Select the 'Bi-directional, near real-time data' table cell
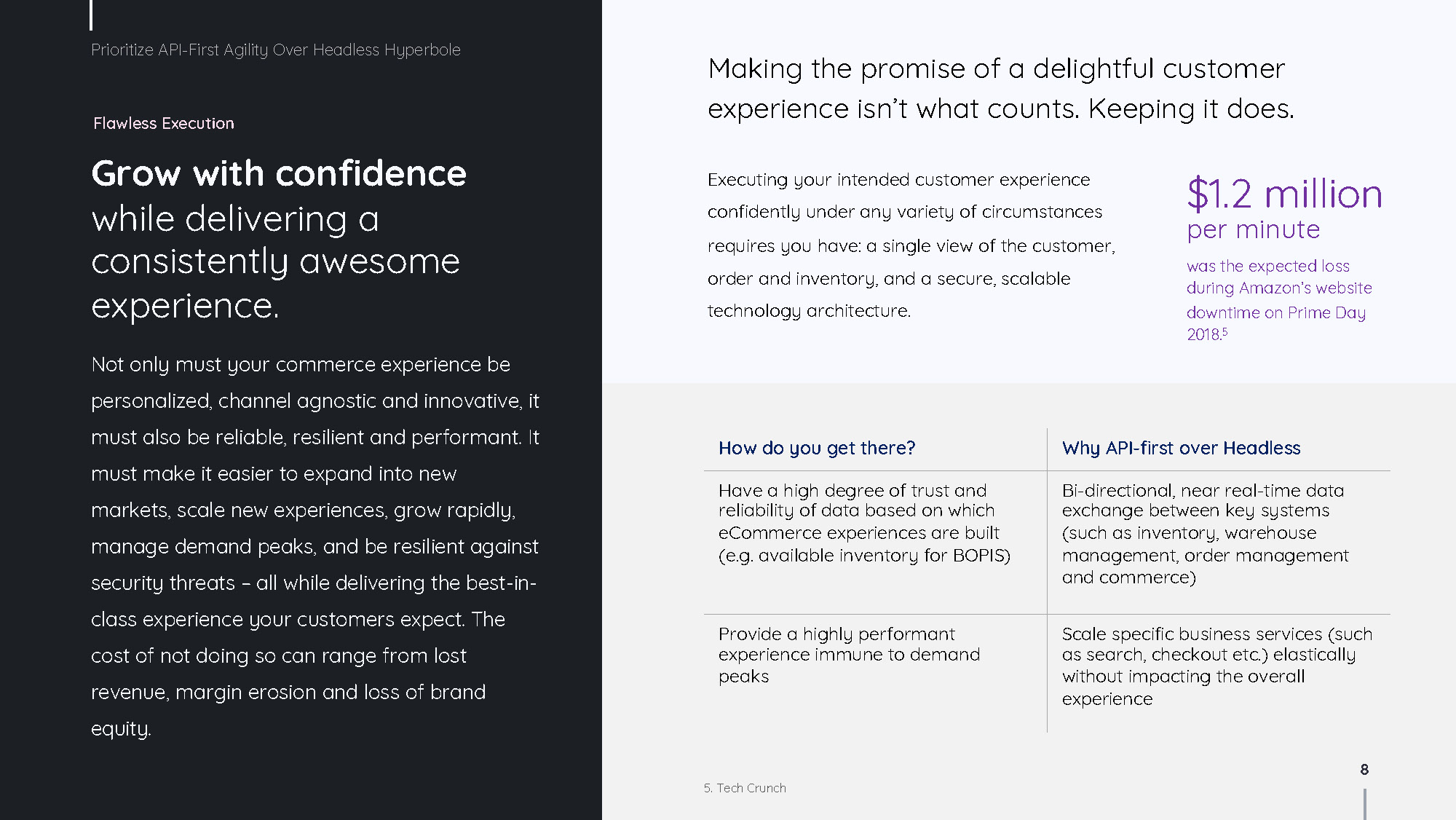The height and width of the screenshot is (820, 1456). (1205, 534)
